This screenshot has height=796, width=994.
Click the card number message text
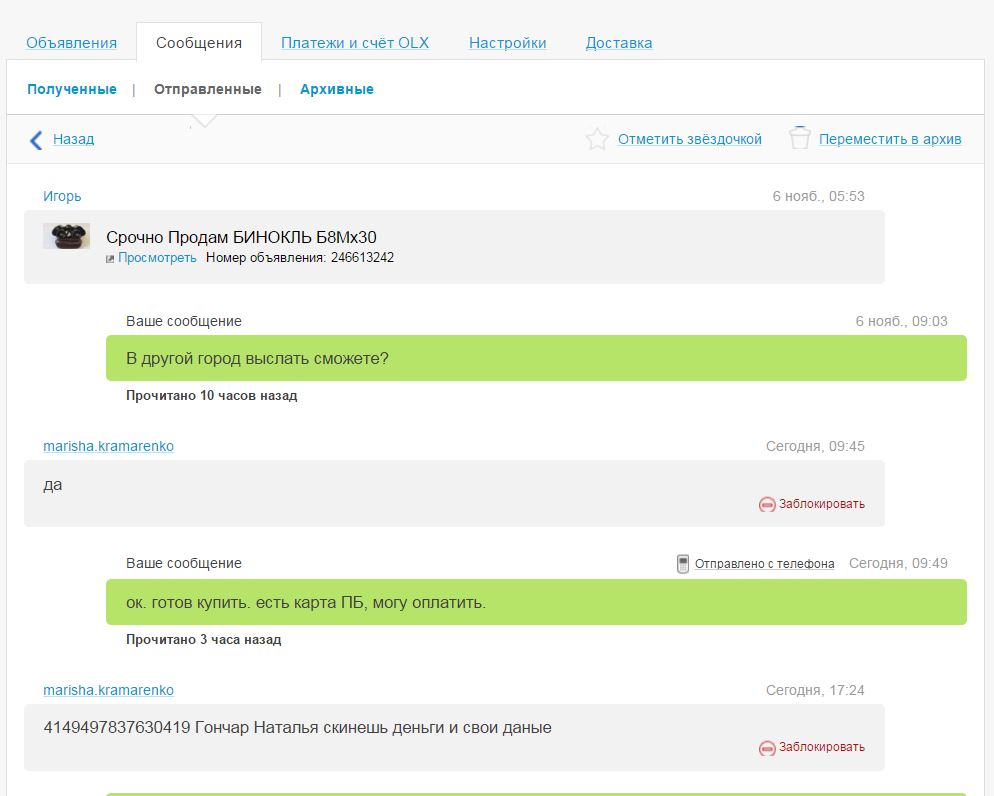[x=297, y=727]
